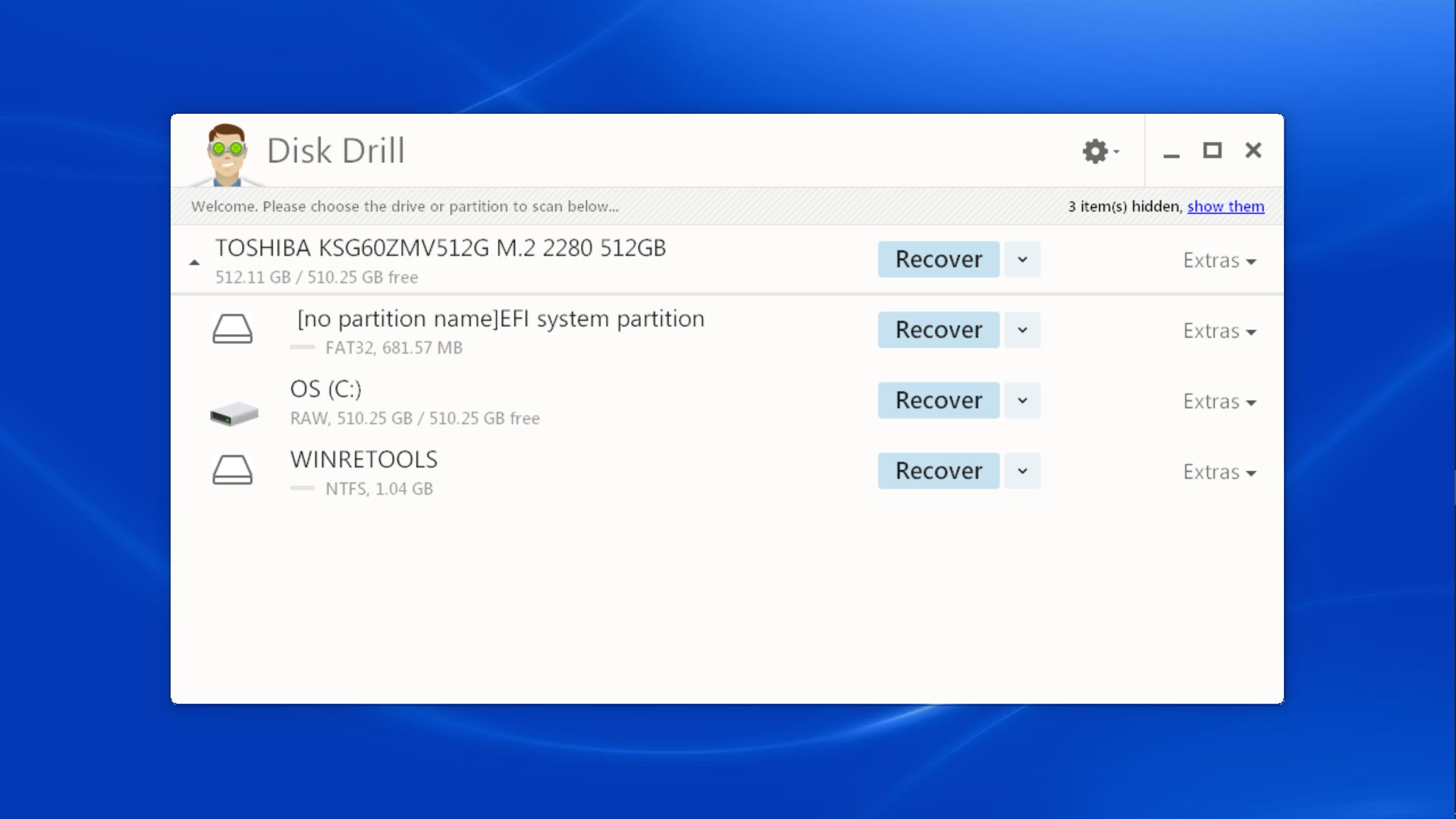Click the 'FAT32, 681.57 MB' details text
The width and height of the screenshot is (1456, 819).
[x=394, y=348]
